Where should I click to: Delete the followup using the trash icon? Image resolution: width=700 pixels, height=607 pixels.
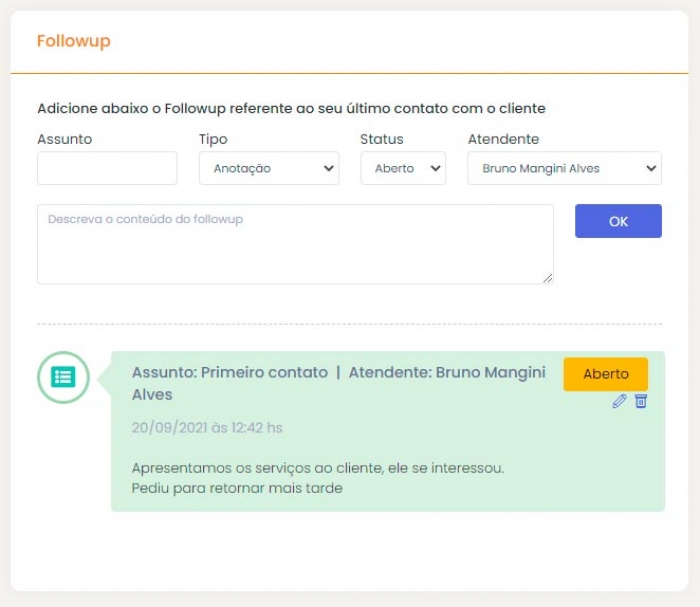pyautogui.click(x=641, y=401)
